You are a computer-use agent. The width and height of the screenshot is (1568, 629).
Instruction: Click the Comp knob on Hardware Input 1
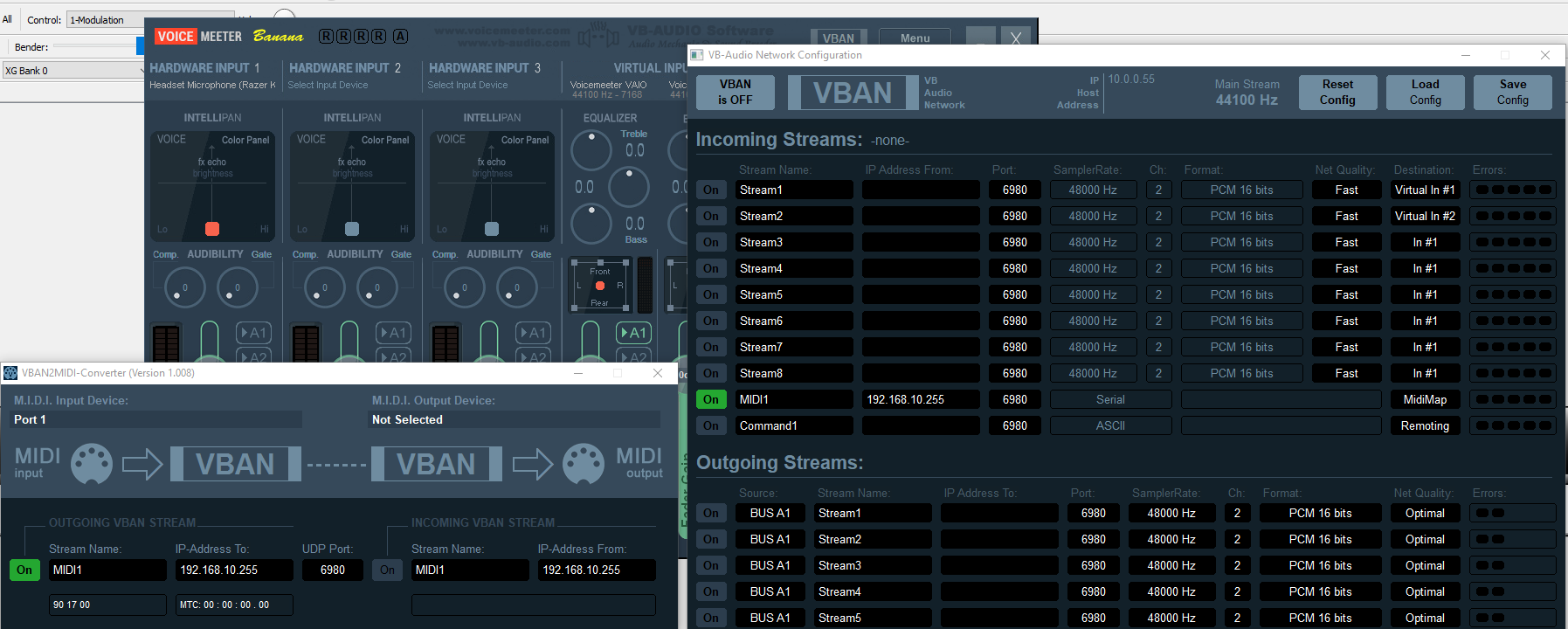[x=184, y=287]
